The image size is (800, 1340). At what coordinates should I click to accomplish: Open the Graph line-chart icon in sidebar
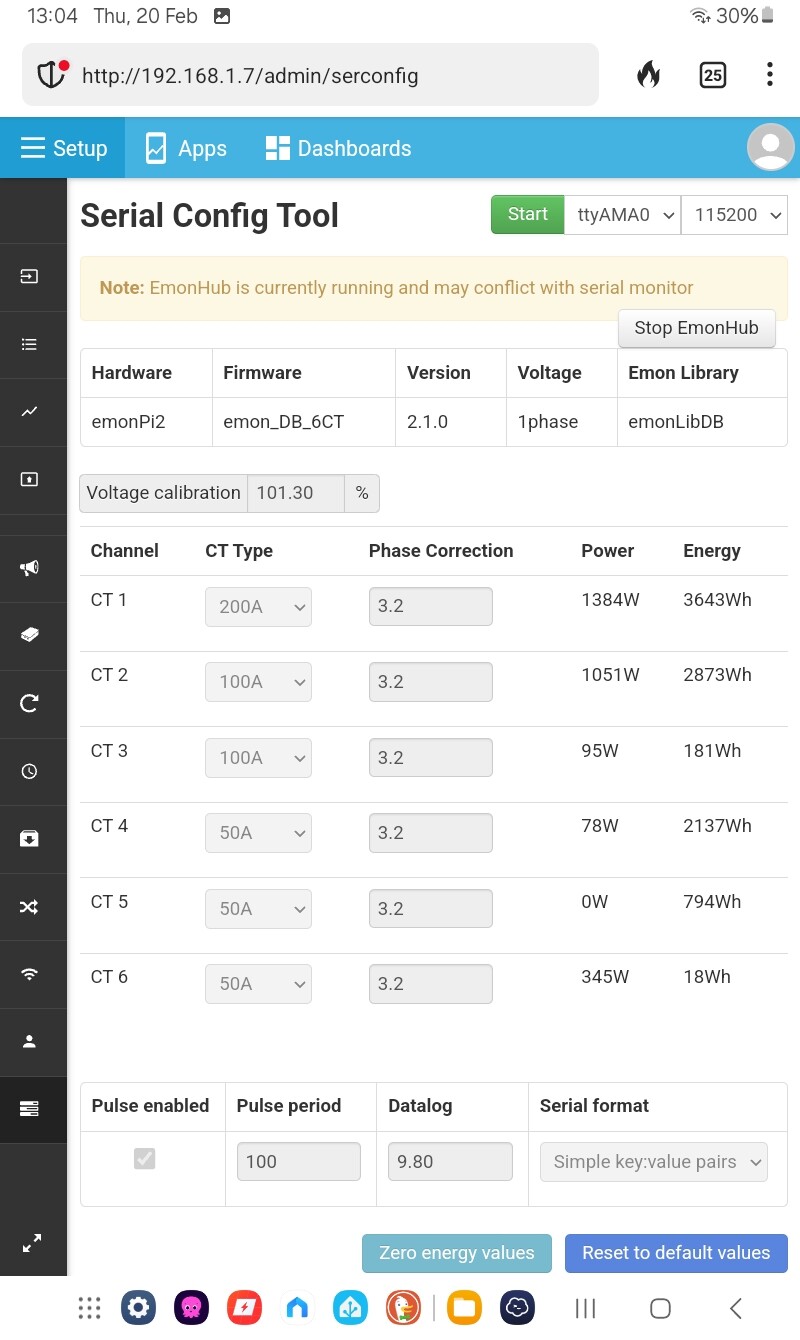(29, 411)
